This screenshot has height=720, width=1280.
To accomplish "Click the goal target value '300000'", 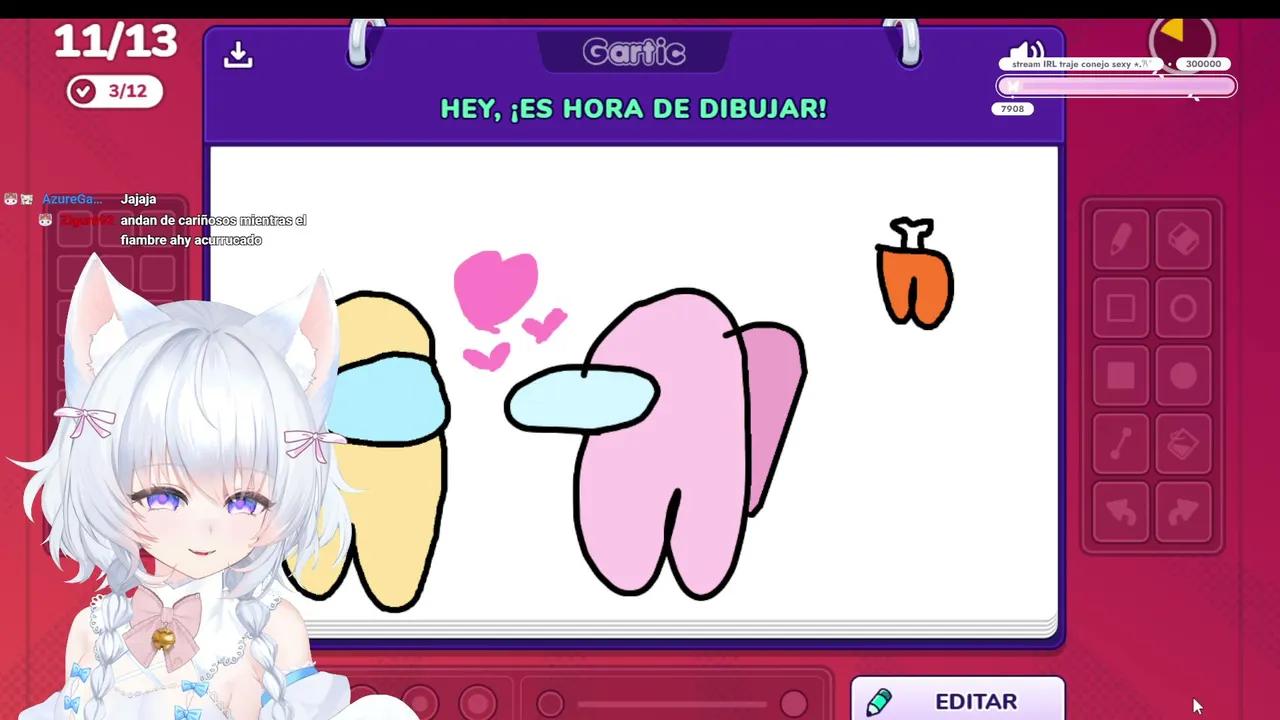I will pyautogui.click(x=1203, y=64).
